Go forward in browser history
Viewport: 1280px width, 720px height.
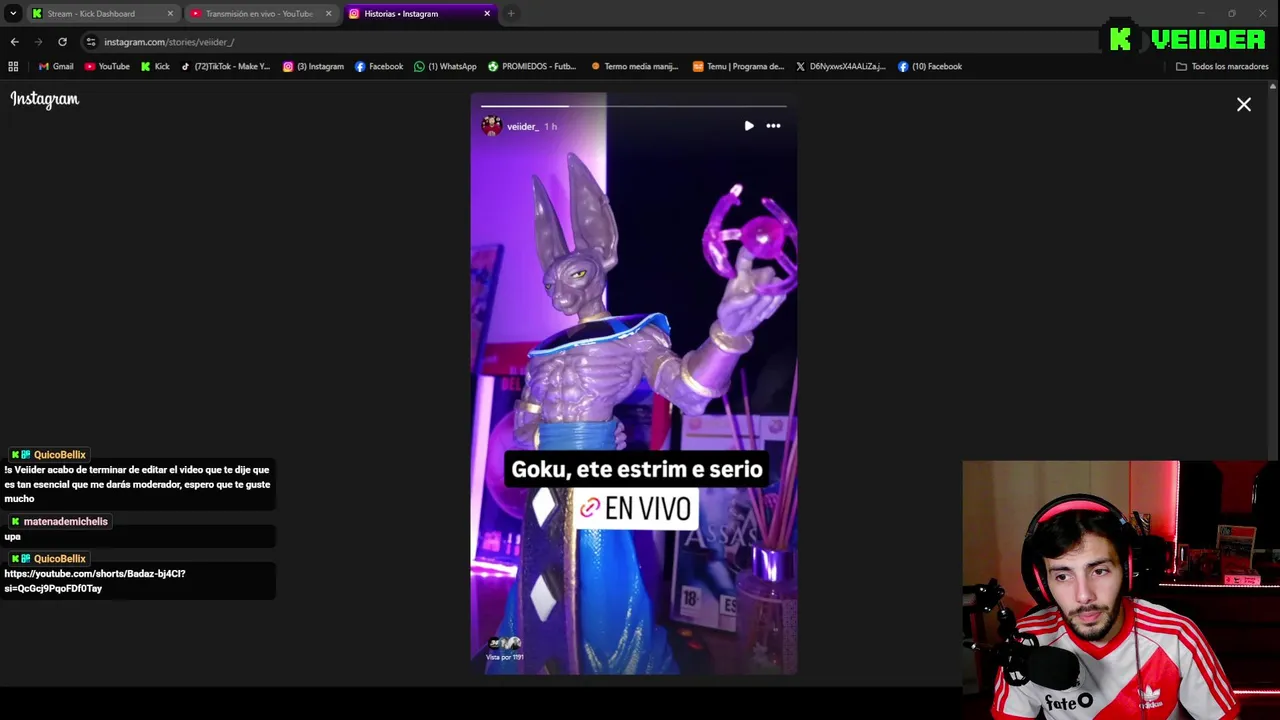point(38,42)
